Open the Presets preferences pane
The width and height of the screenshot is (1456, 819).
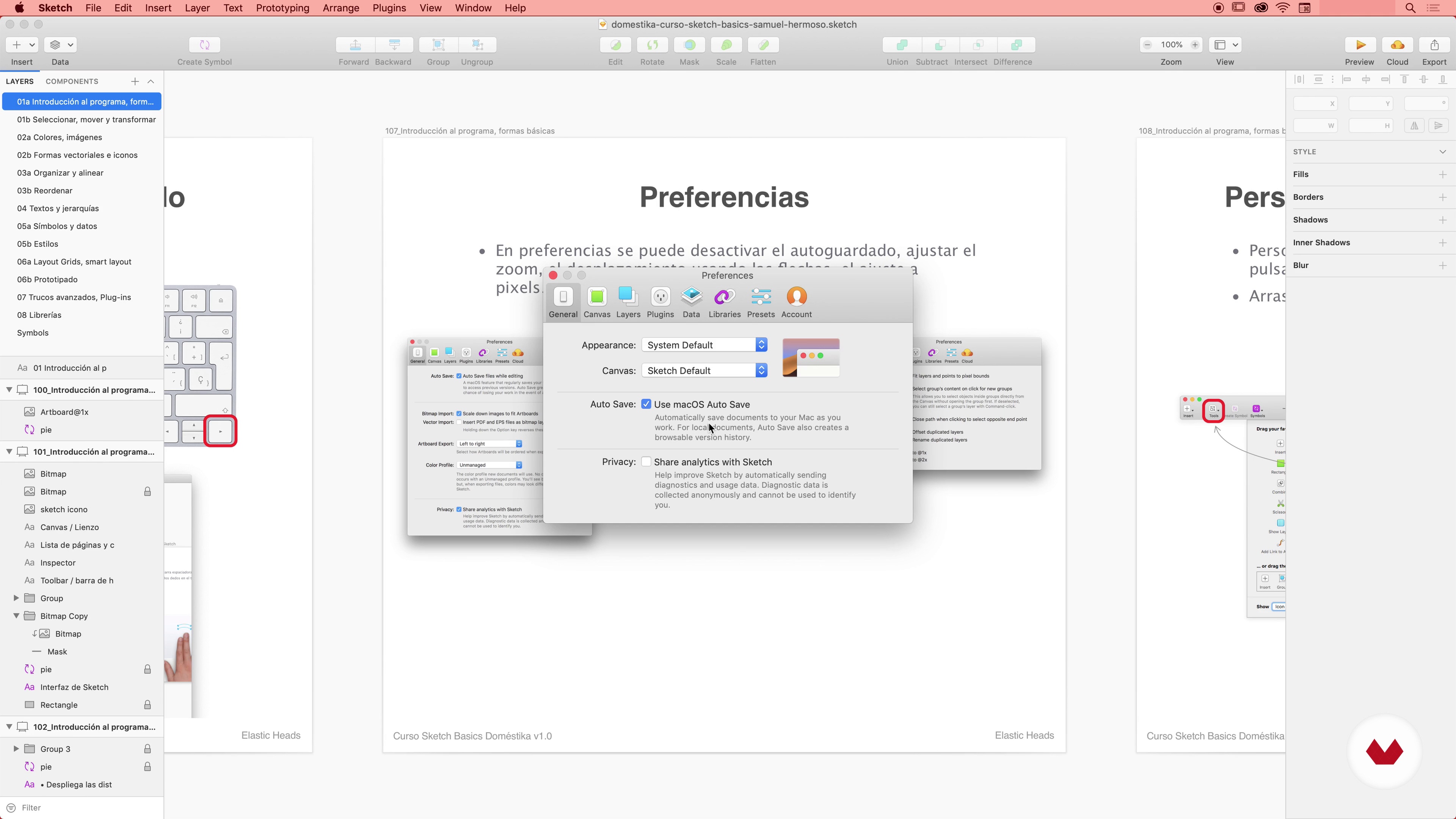tap(761, 303)
